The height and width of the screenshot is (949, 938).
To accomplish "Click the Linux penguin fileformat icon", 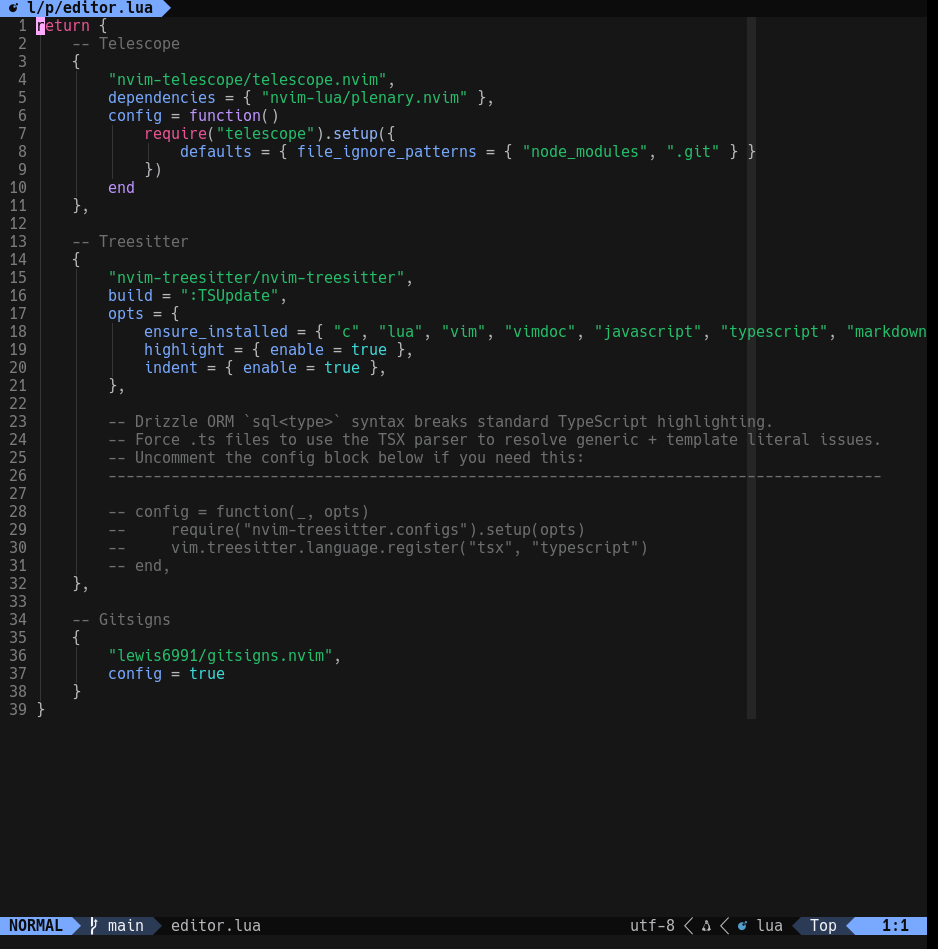I will [706, 926].
